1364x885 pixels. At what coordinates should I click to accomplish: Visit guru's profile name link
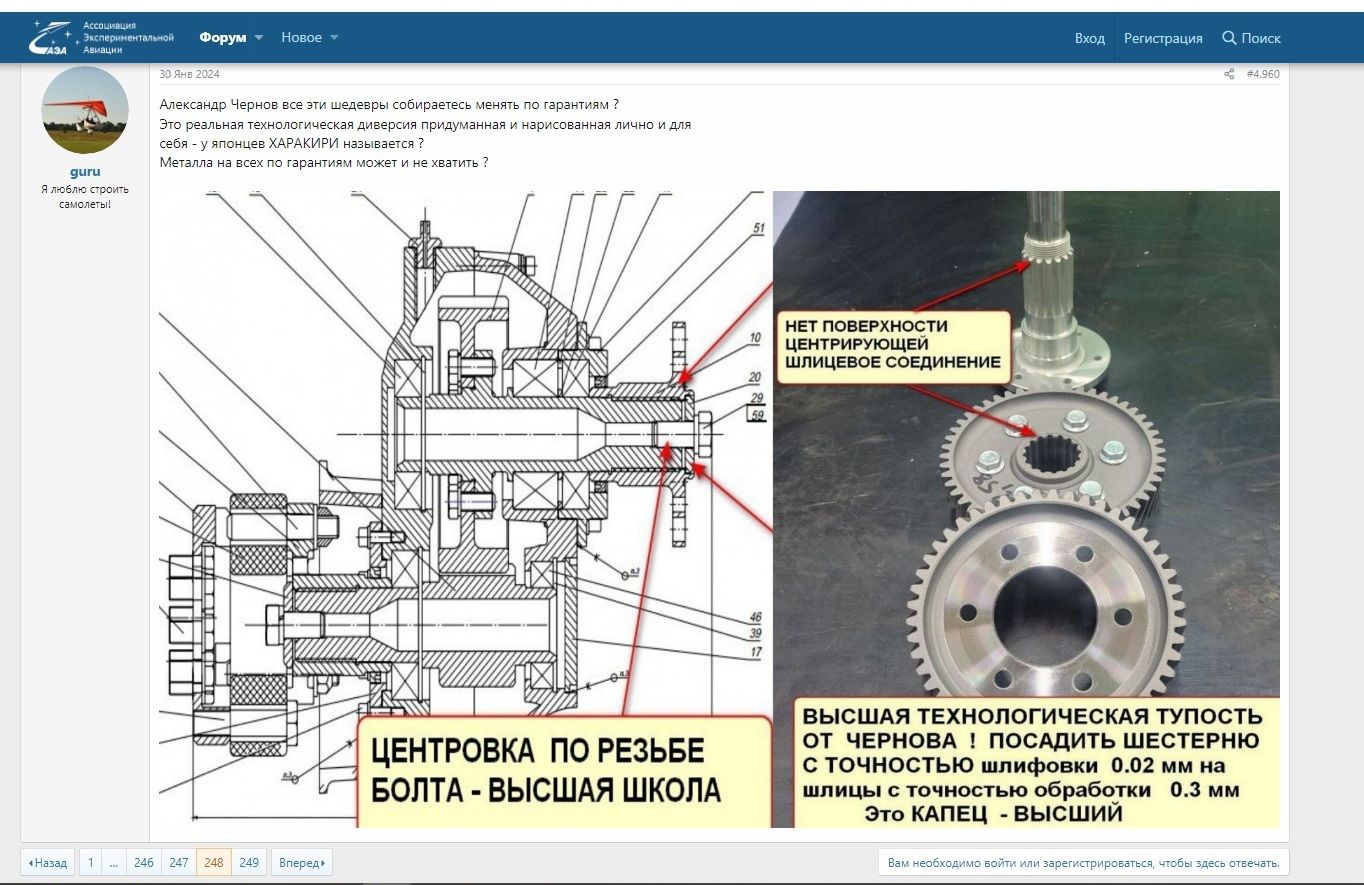85,171
